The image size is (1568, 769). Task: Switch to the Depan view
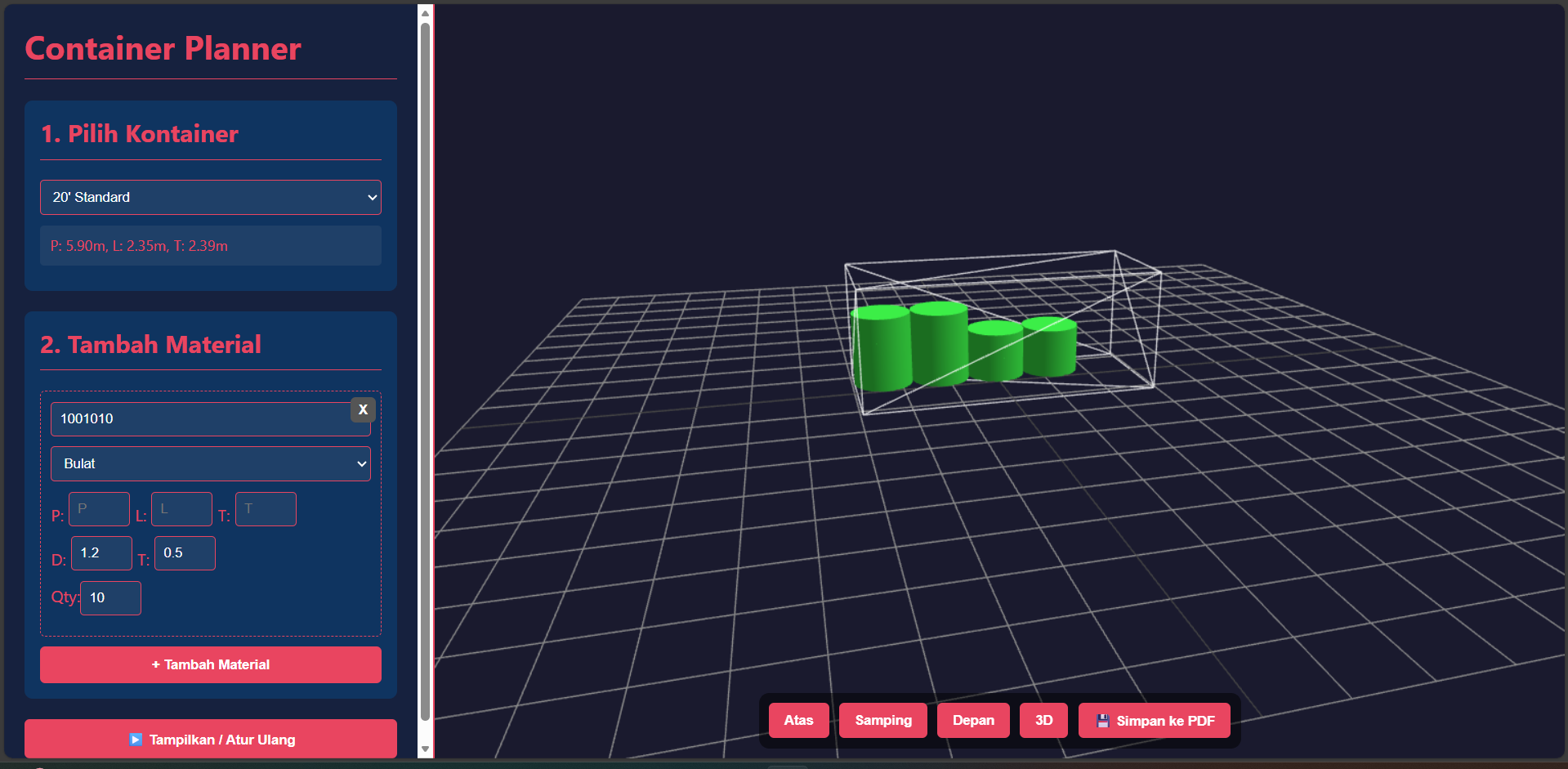(x=972, y=720)
